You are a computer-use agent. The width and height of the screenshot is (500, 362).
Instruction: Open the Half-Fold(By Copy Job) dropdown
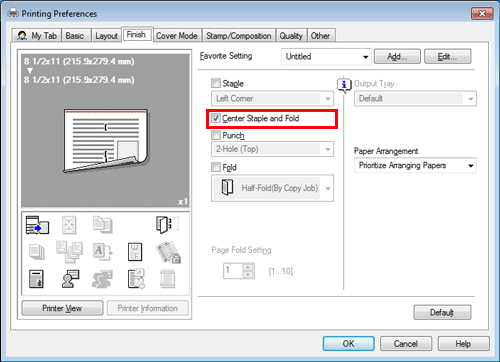pos(272,188)
